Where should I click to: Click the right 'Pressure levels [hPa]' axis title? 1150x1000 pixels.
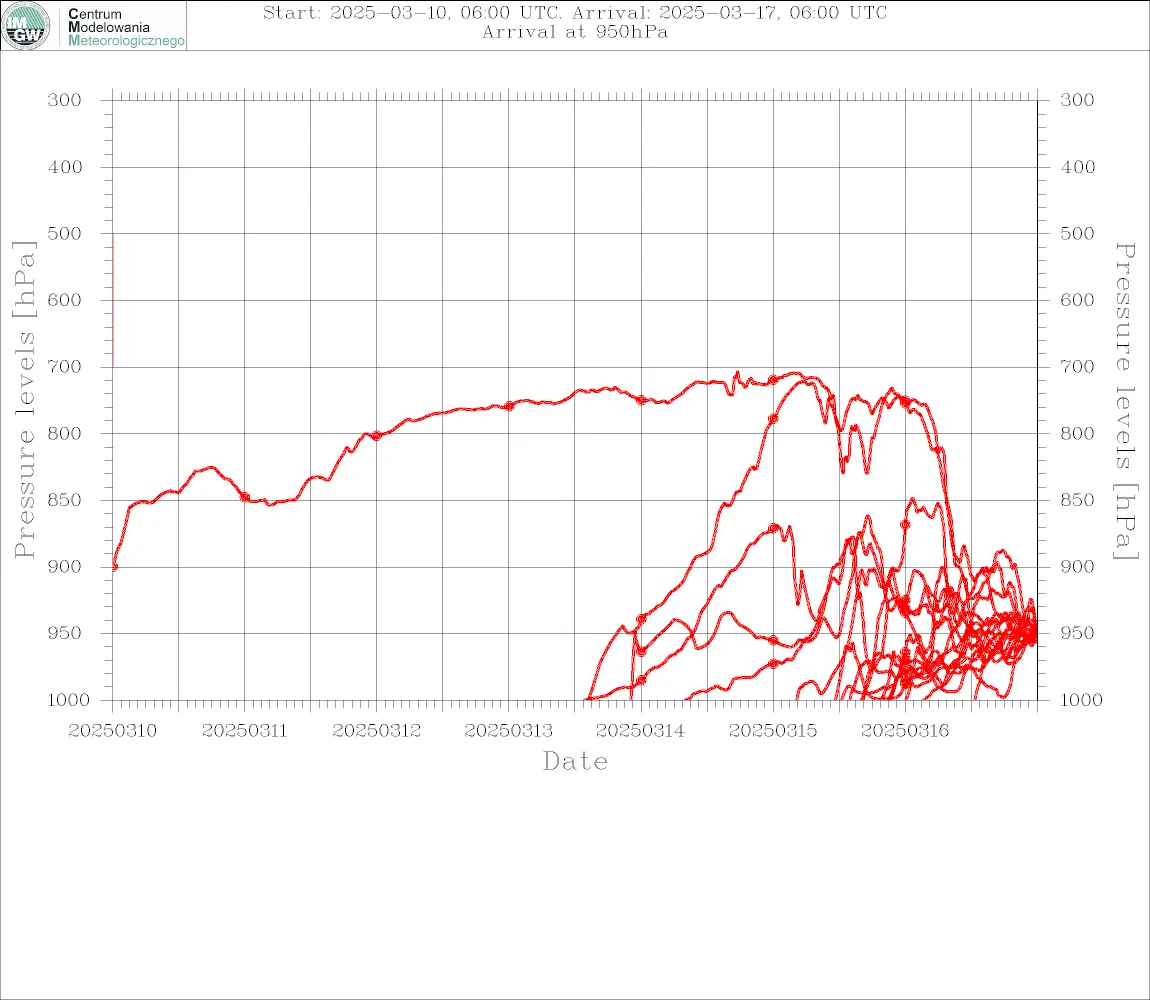click(1125, 401)
